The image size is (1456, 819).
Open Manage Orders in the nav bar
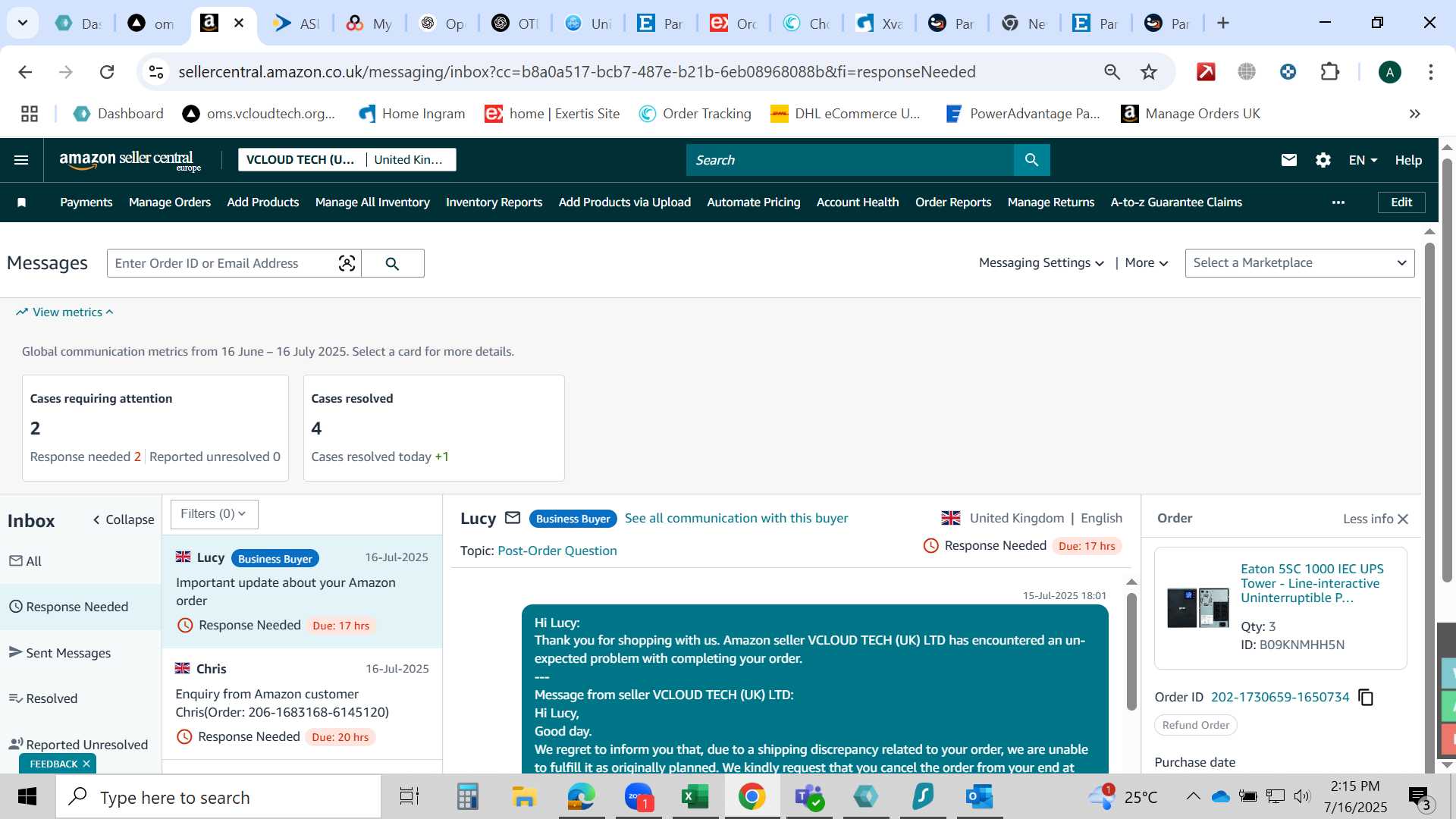click(170, 202)
